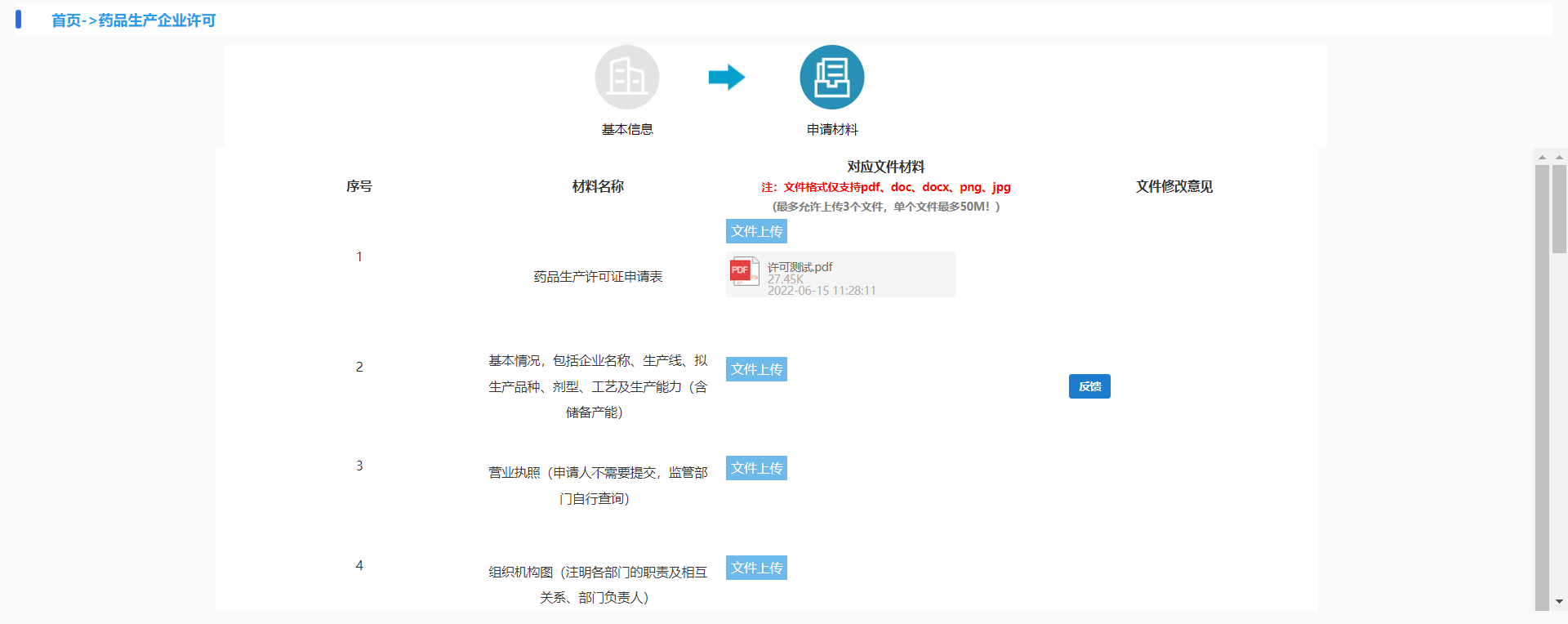Viewport: 1568px width, 624px height.
Task: Click the rightmost page scrollbar thumb
Action: click(1559, 208)
